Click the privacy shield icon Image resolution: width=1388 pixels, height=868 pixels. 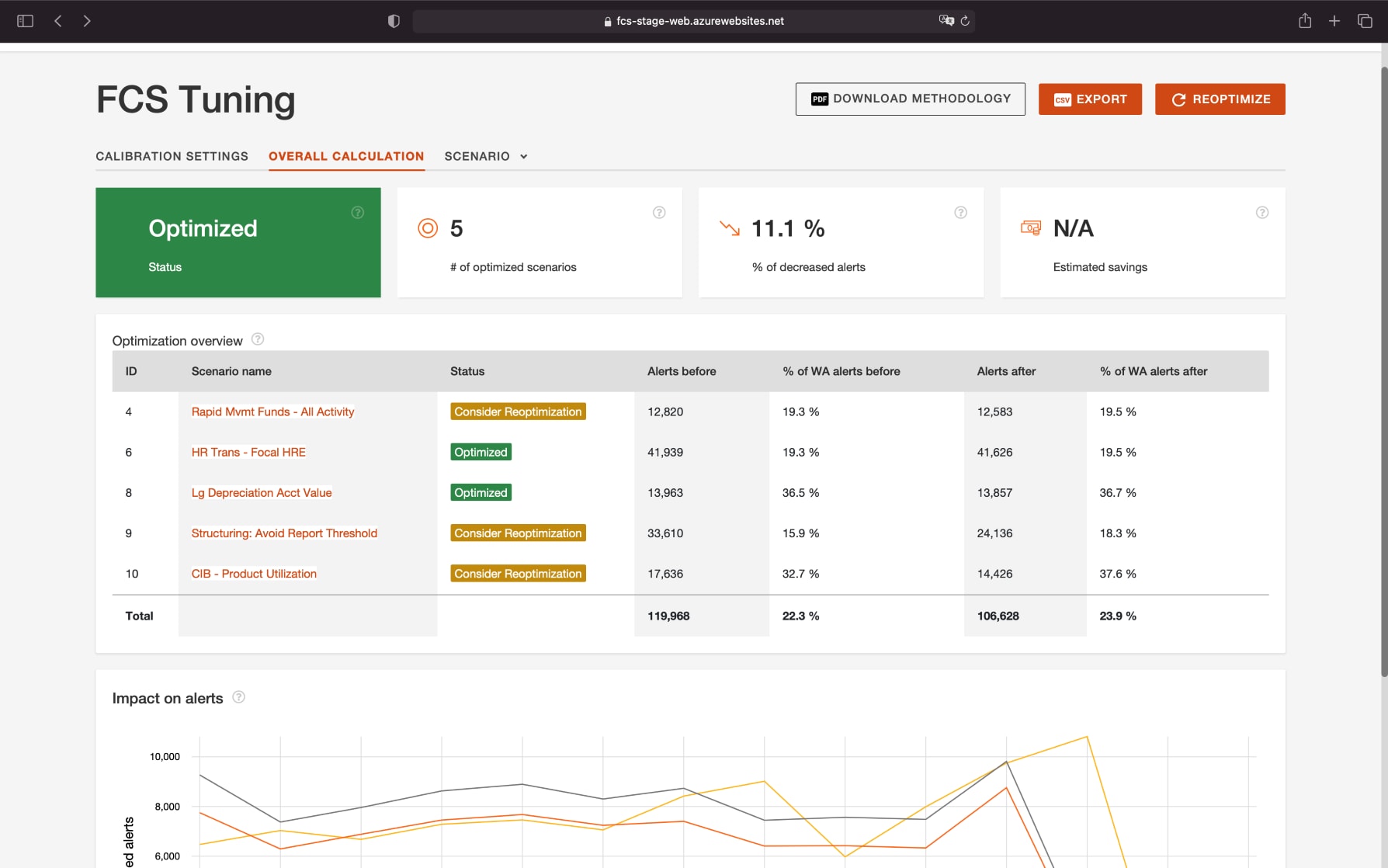coord(394,21)
